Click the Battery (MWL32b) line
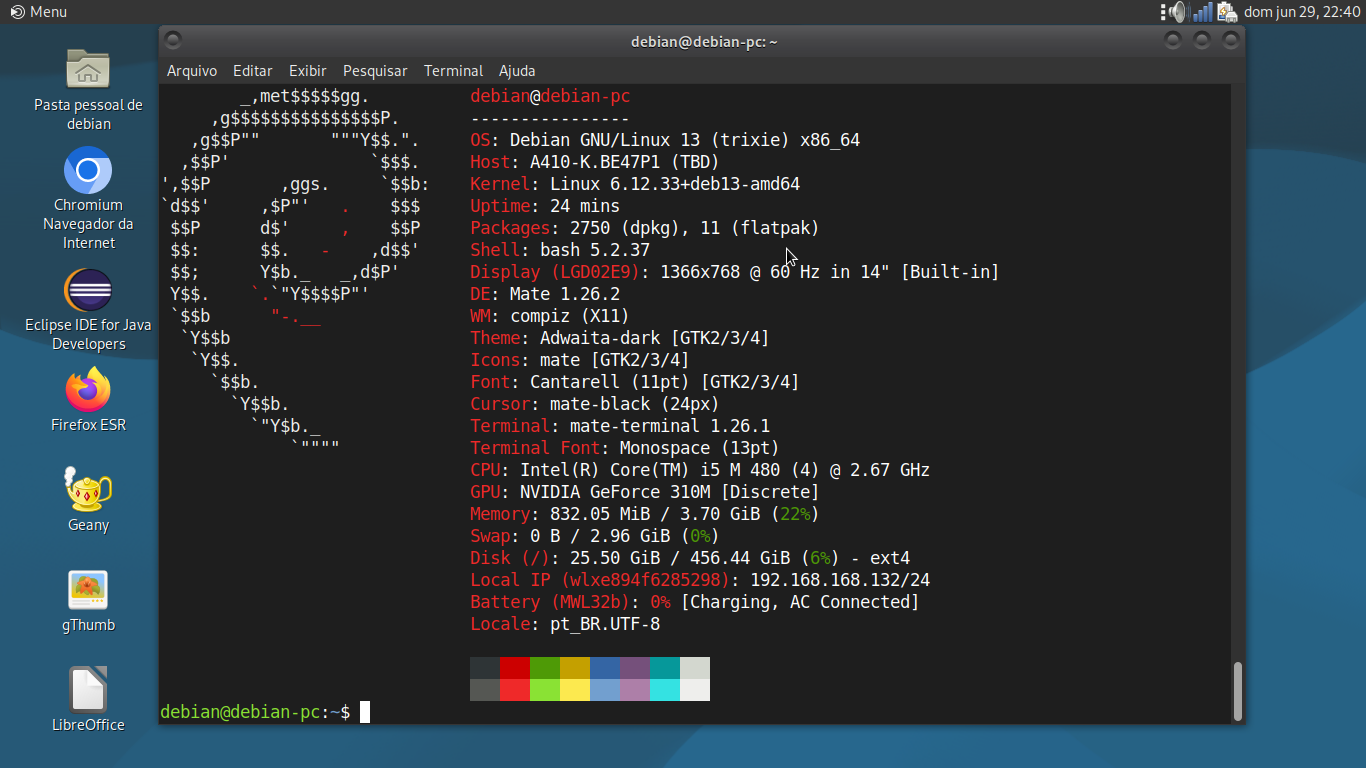This screenshot has width=1366, height=768. (x=695, y=602)
